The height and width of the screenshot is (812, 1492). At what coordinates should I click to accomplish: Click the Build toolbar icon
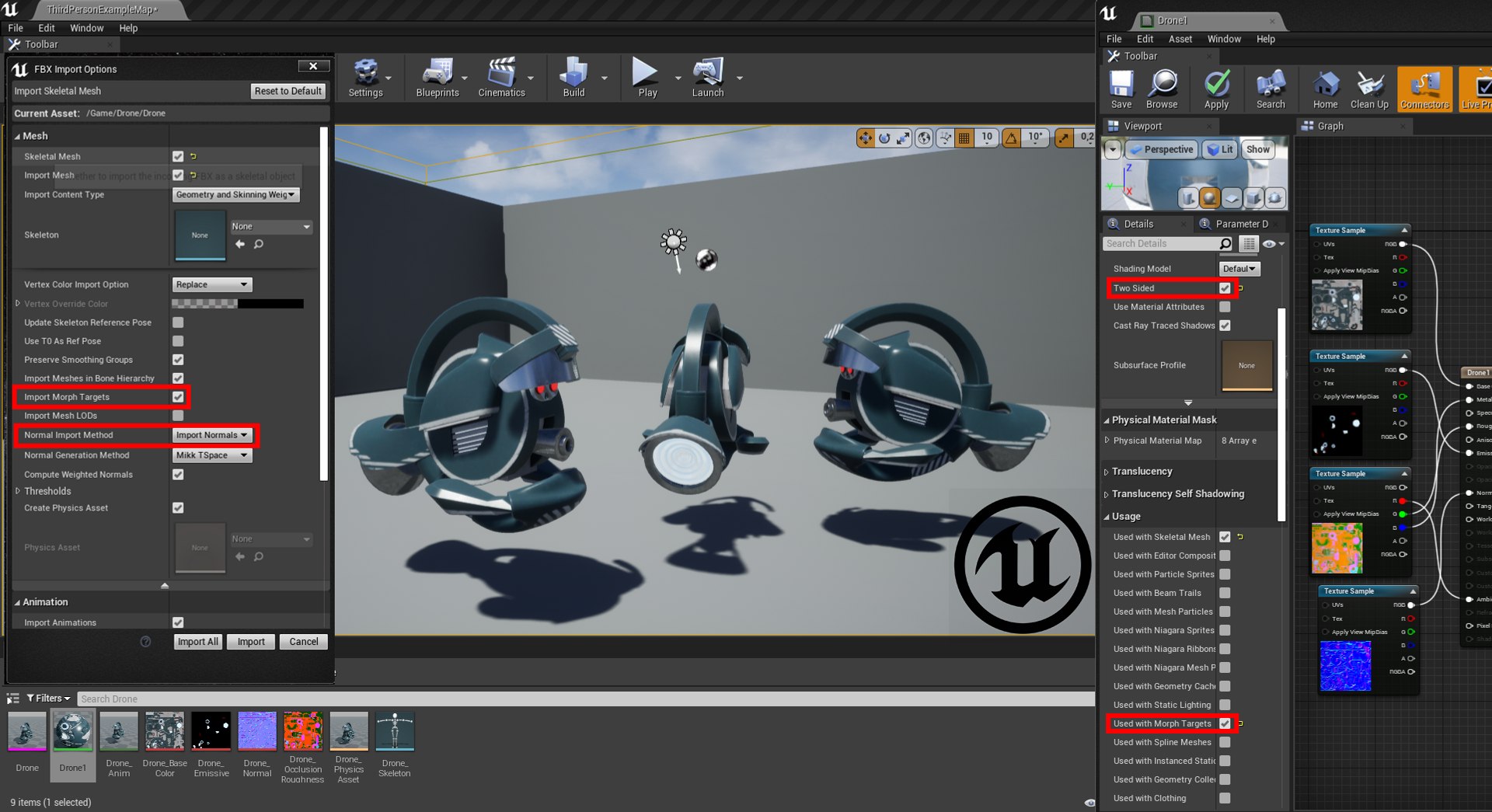click(x=573, y=78)
